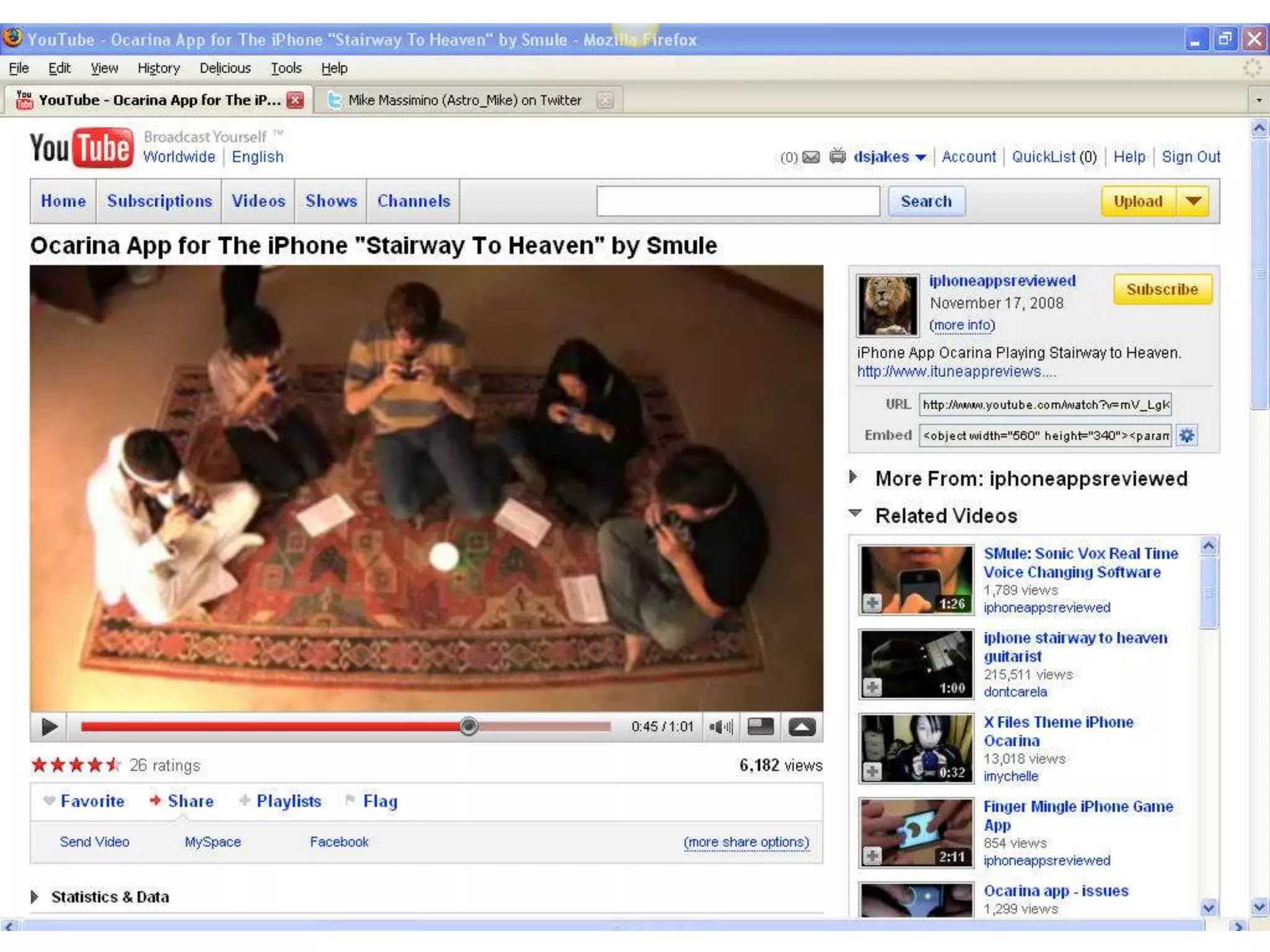Click the Flag icon link
1270x952 pixels.
[x=380, y=801]
